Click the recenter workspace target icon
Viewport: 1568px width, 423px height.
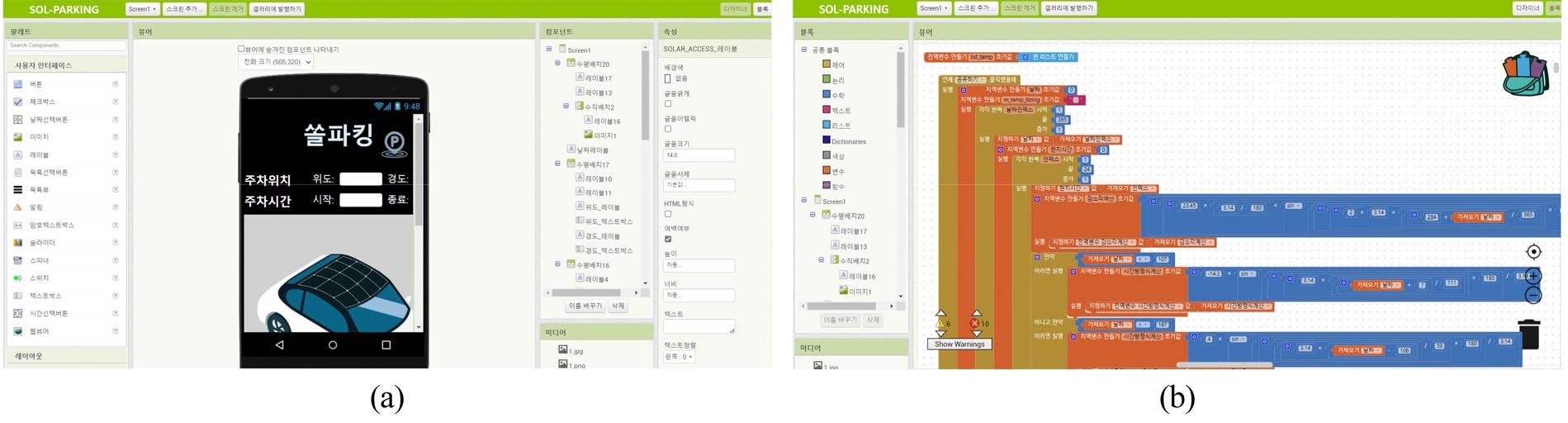(1533, 252)
